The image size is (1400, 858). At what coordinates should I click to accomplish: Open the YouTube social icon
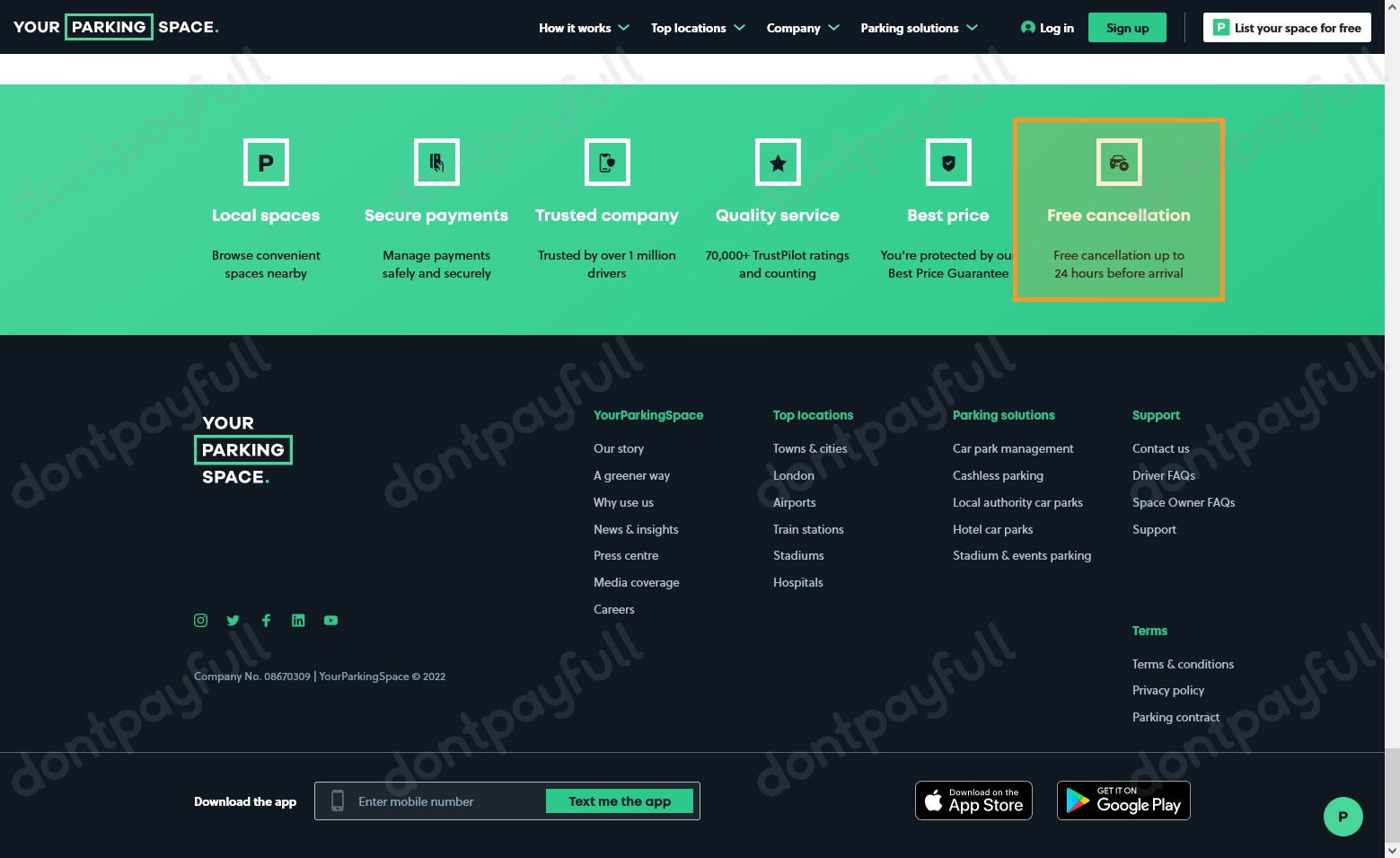pyautogui.click(x=330, y=620)
